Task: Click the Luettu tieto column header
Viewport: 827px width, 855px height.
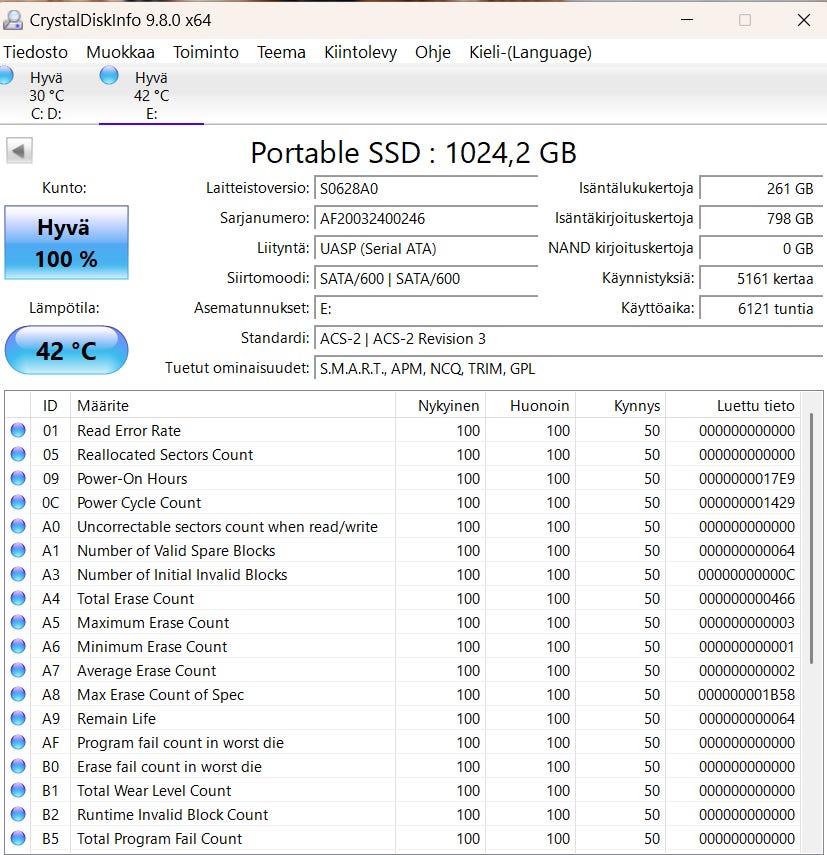Action: pos(733,406)
